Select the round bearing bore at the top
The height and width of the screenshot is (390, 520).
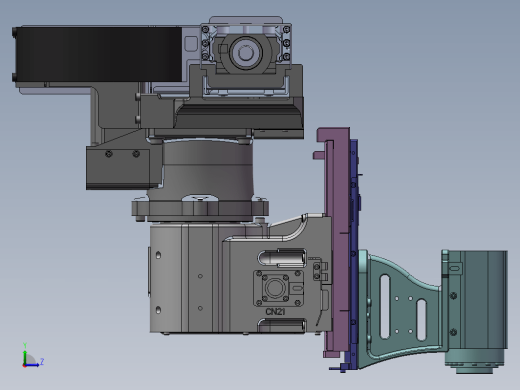[x=246, y=53]
